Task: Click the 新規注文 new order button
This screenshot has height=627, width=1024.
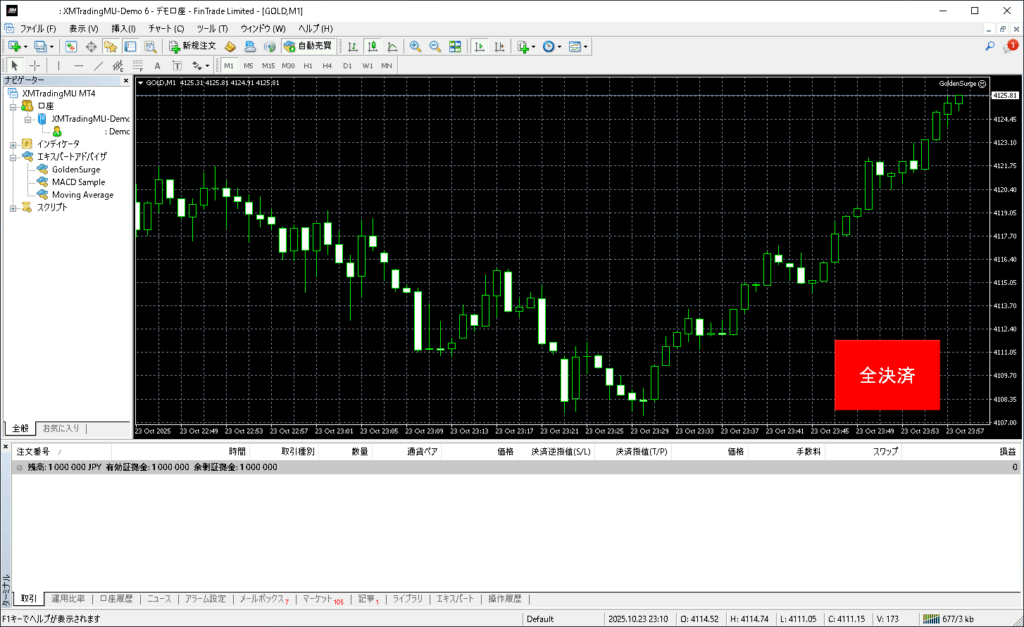Action: [x=191, y=46]
